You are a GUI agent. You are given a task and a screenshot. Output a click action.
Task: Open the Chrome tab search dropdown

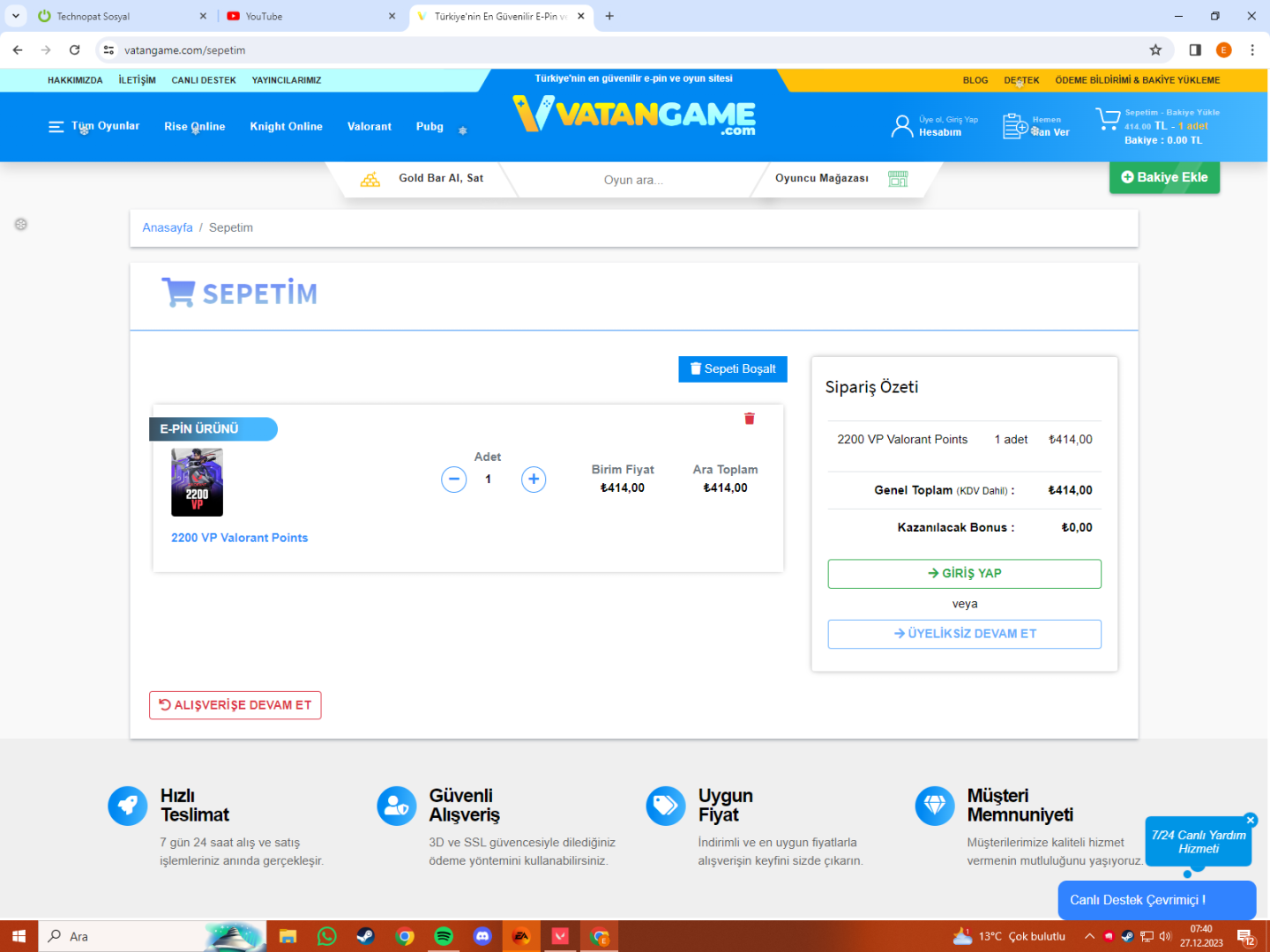click(x=16, y=16)
